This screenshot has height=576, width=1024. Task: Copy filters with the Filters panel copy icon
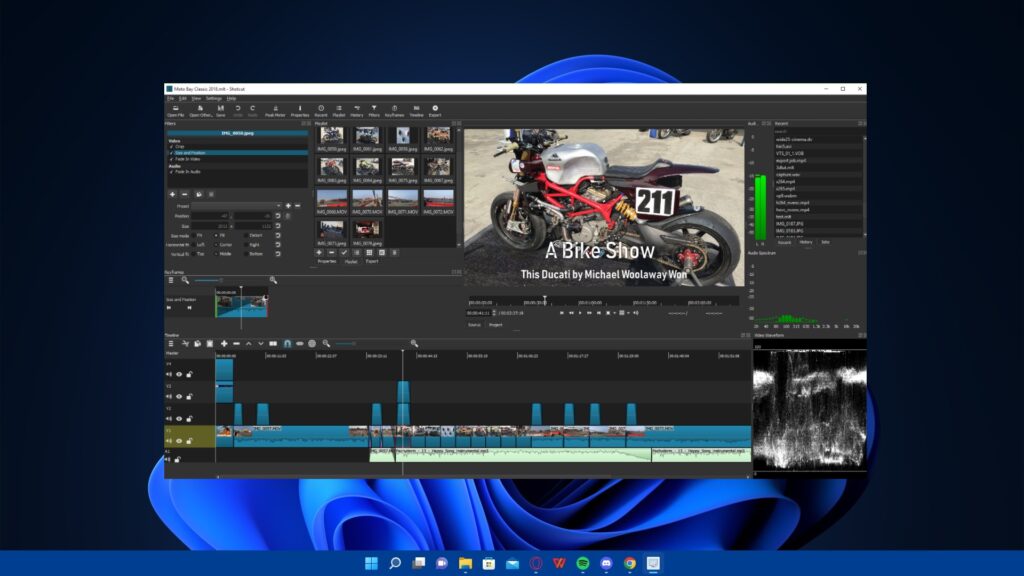pos(199,195)
